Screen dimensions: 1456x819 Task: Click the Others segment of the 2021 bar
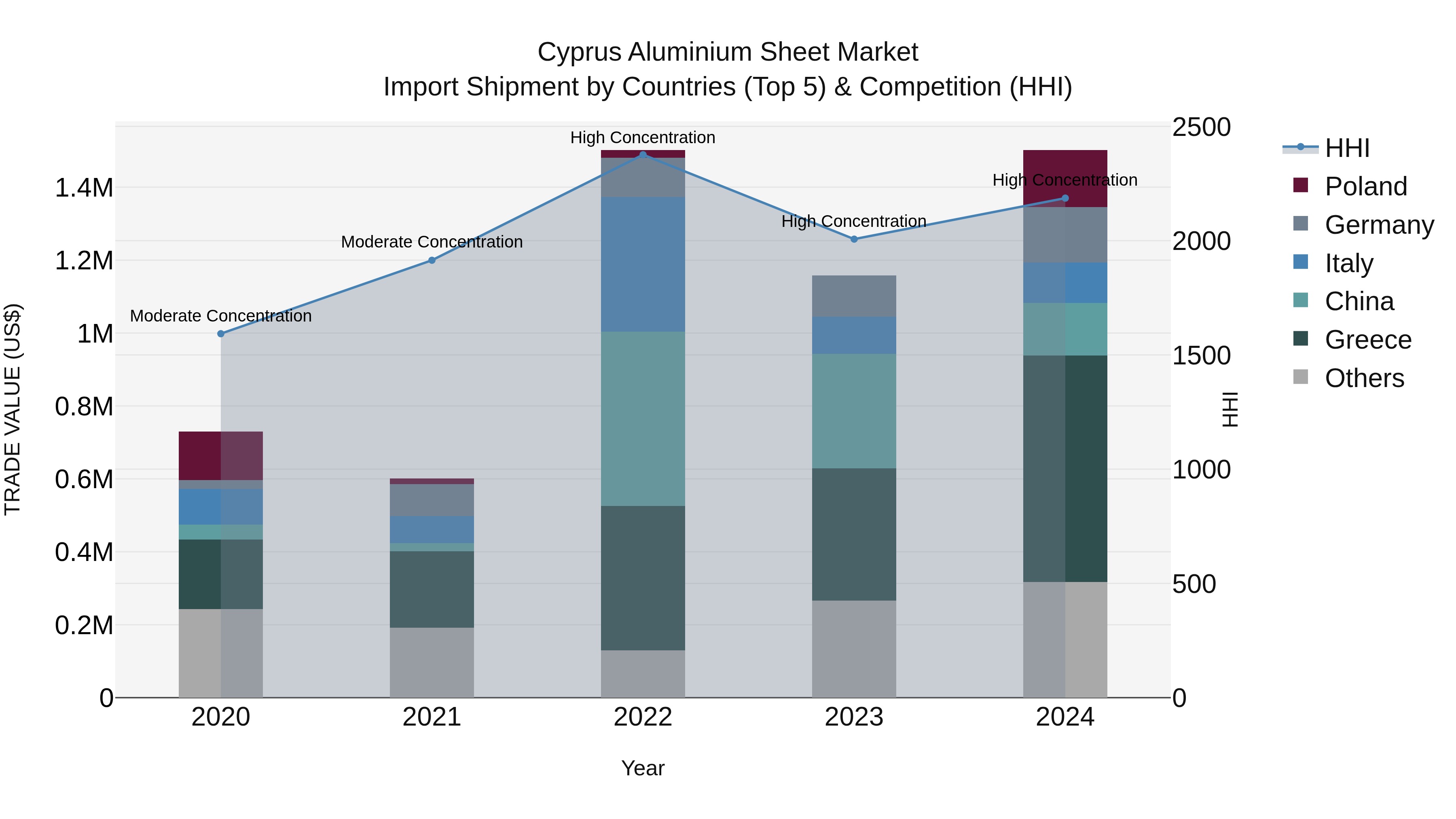(x=432, y=663)
